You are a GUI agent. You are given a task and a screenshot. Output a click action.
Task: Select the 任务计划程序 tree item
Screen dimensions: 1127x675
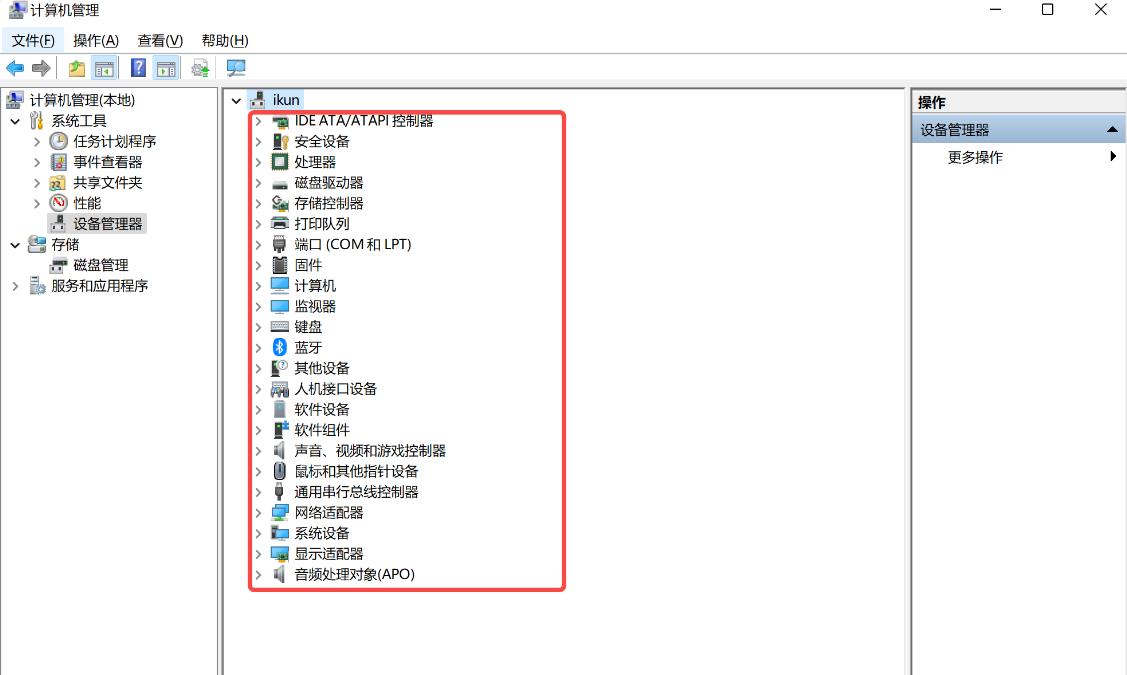pyautogui.click(x=114, y=141)
